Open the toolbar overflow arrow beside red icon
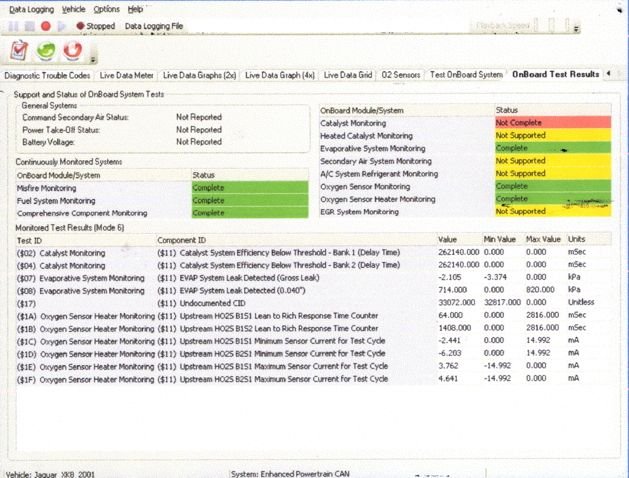 coord(92,55)
